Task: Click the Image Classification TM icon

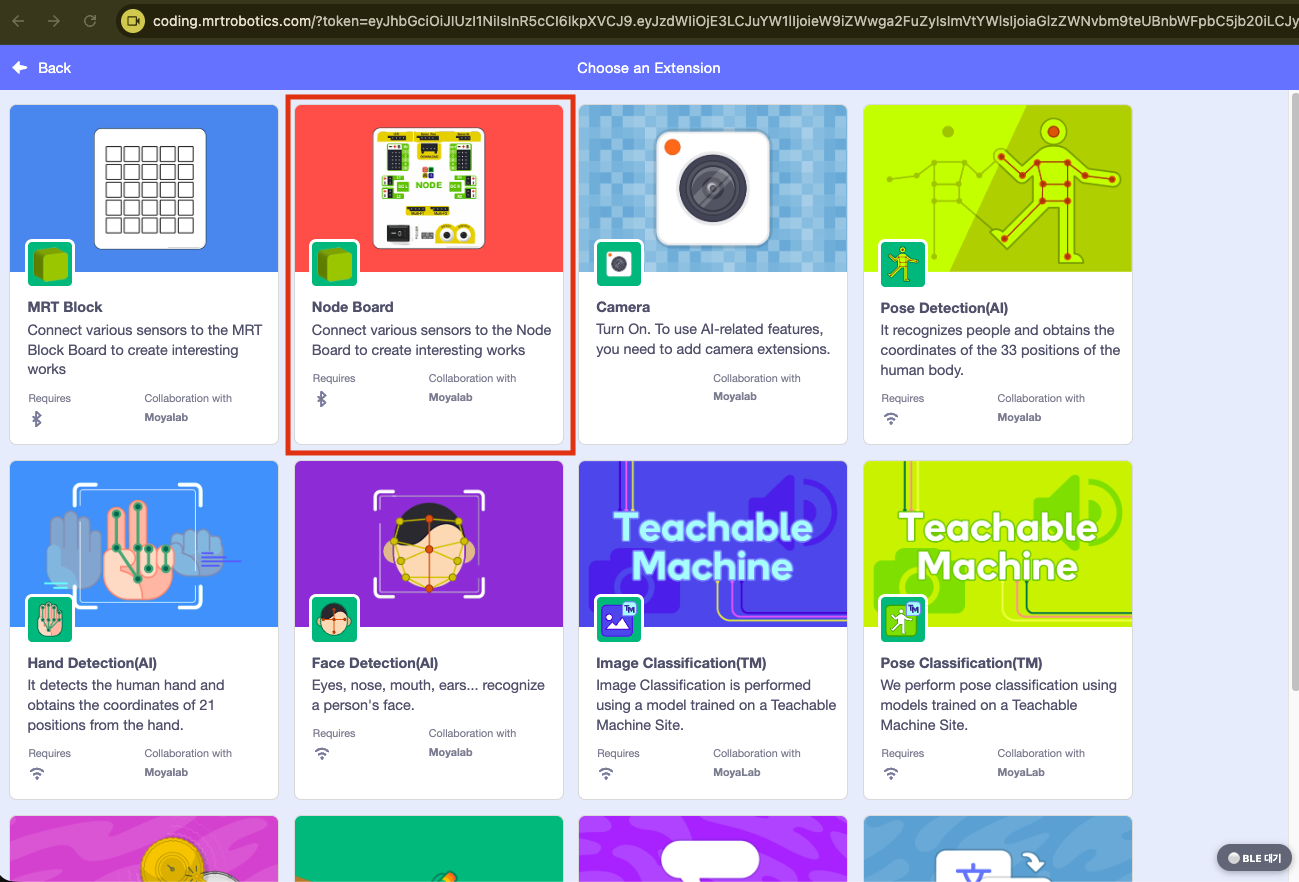Action: pos(619,620)
